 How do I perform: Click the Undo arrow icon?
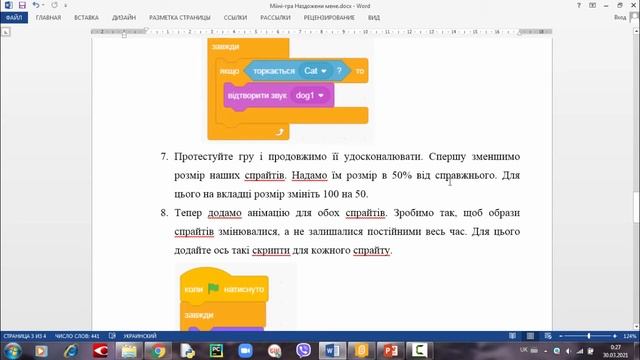[36, 5]
